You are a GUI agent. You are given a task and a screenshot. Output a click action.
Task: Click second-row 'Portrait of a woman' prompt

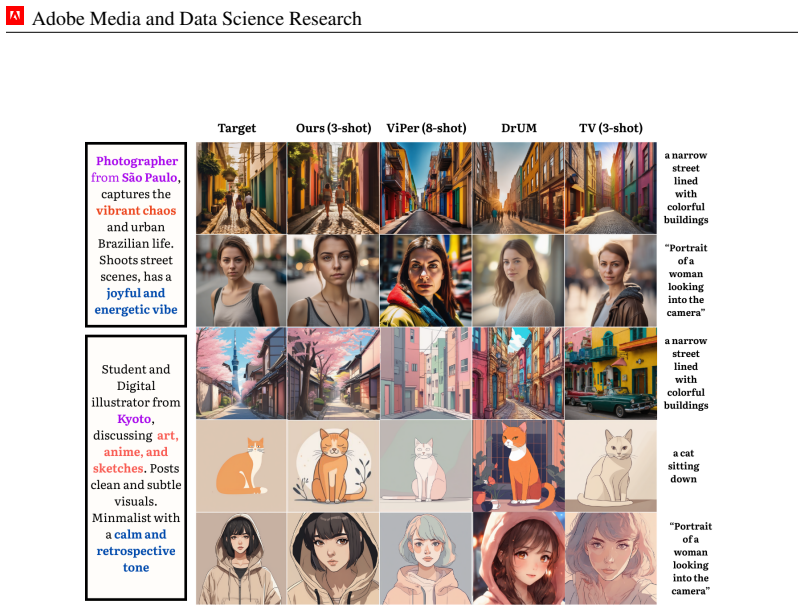[686, 280]
